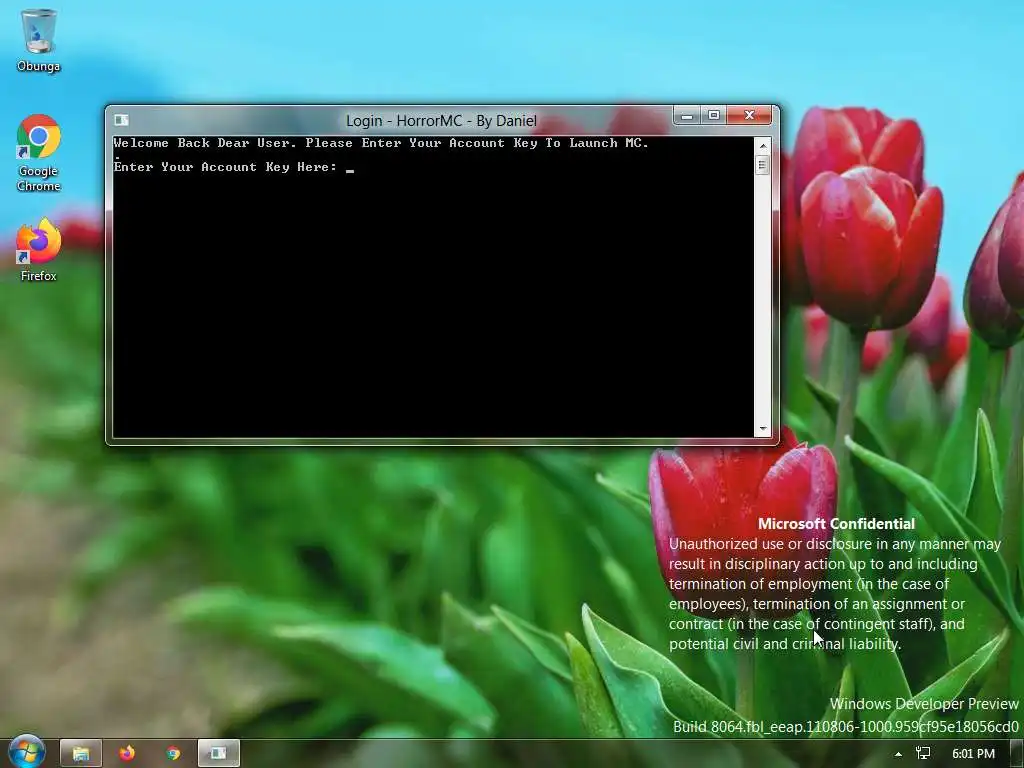1024x768 pixels.
Task: Click the console scrollbar down arrow
Action: point(762,429)
